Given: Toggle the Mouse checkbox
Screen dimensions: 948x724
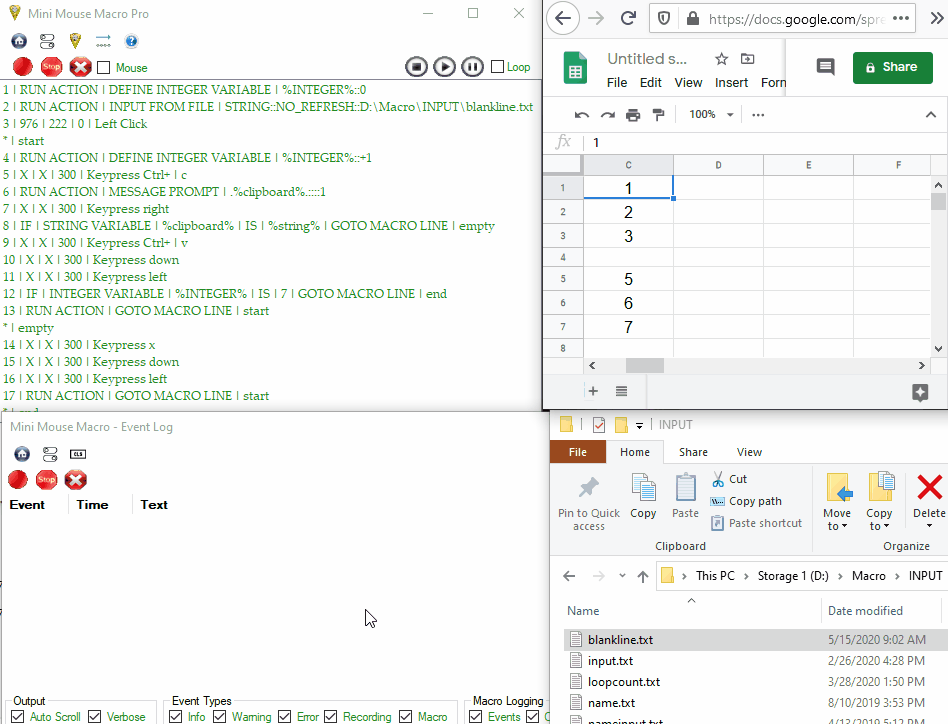Looking at the screenshot, I should [x=104, y=68].
